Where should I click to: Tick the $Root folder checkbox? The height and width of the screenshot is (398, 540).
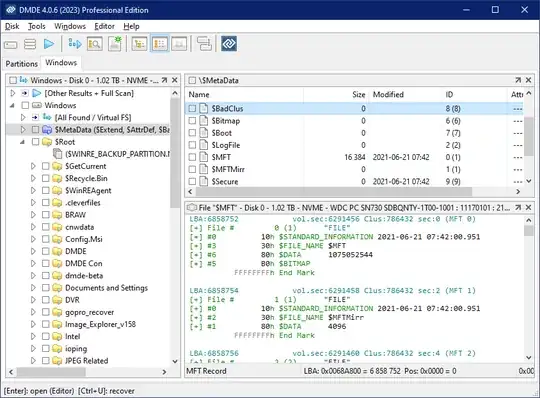[x=35, y=142]
